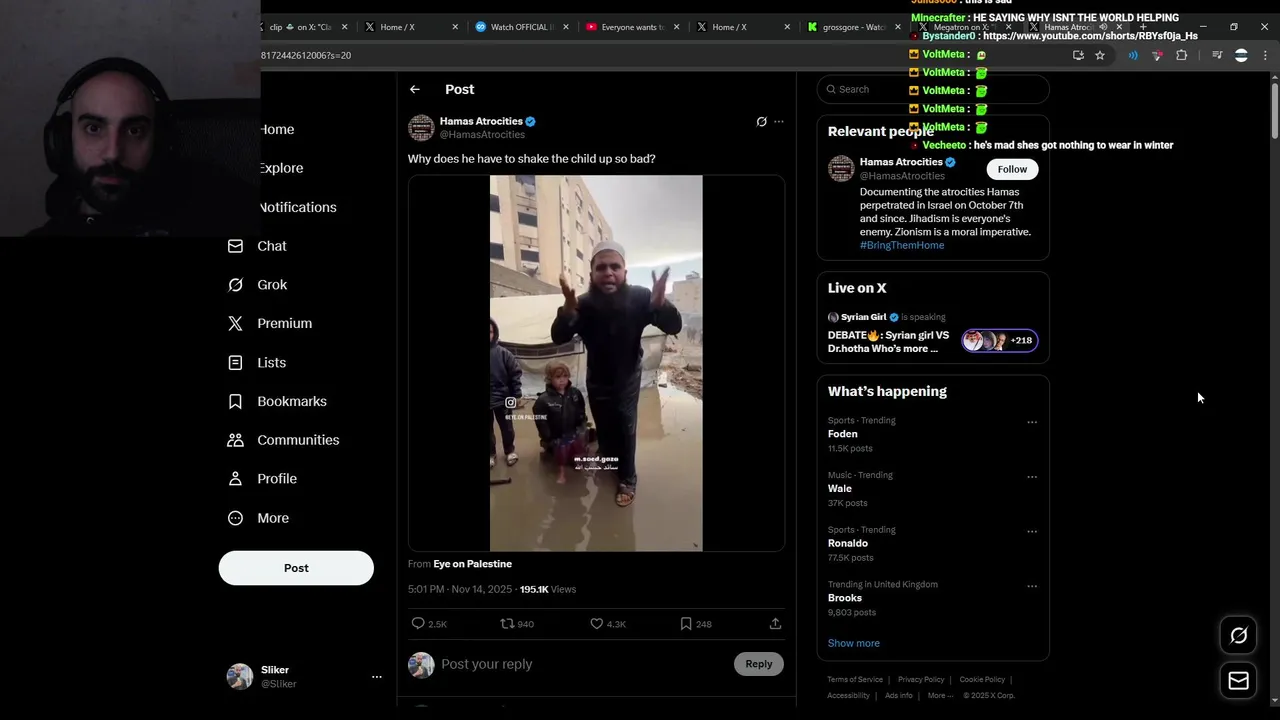1280x720 pixels.
Task: Open Notifications from the sidebar
Action: coord(297,207)
